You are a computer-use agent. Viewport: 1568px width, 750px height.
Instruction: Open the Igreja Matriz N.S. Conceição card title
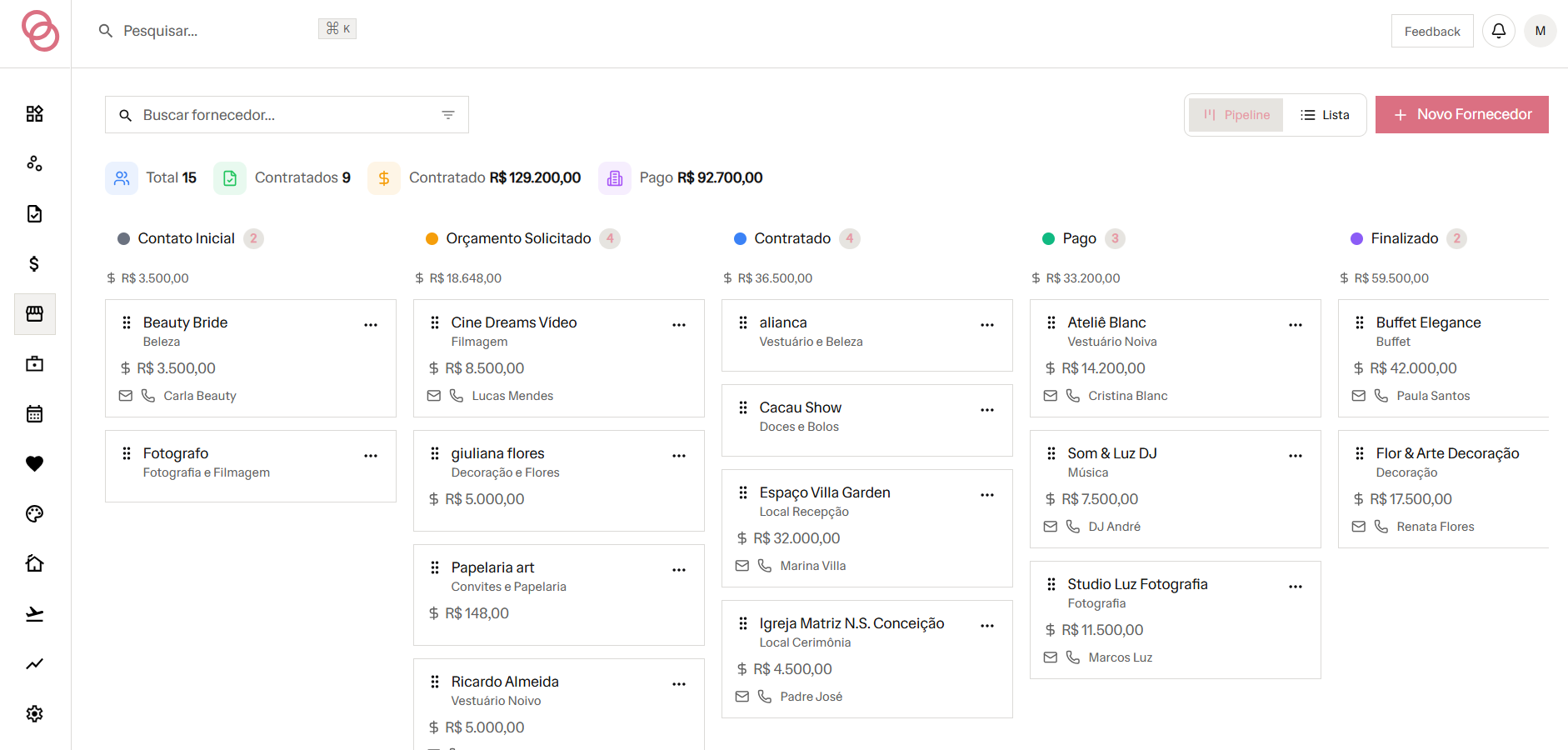(851, 623)
